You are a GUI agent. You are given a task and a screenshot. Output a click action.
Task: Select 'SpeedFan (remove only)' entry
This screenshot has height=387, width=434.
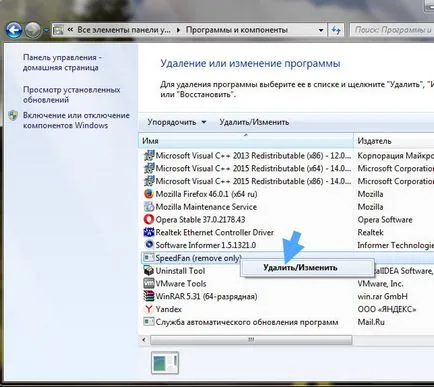198,258
